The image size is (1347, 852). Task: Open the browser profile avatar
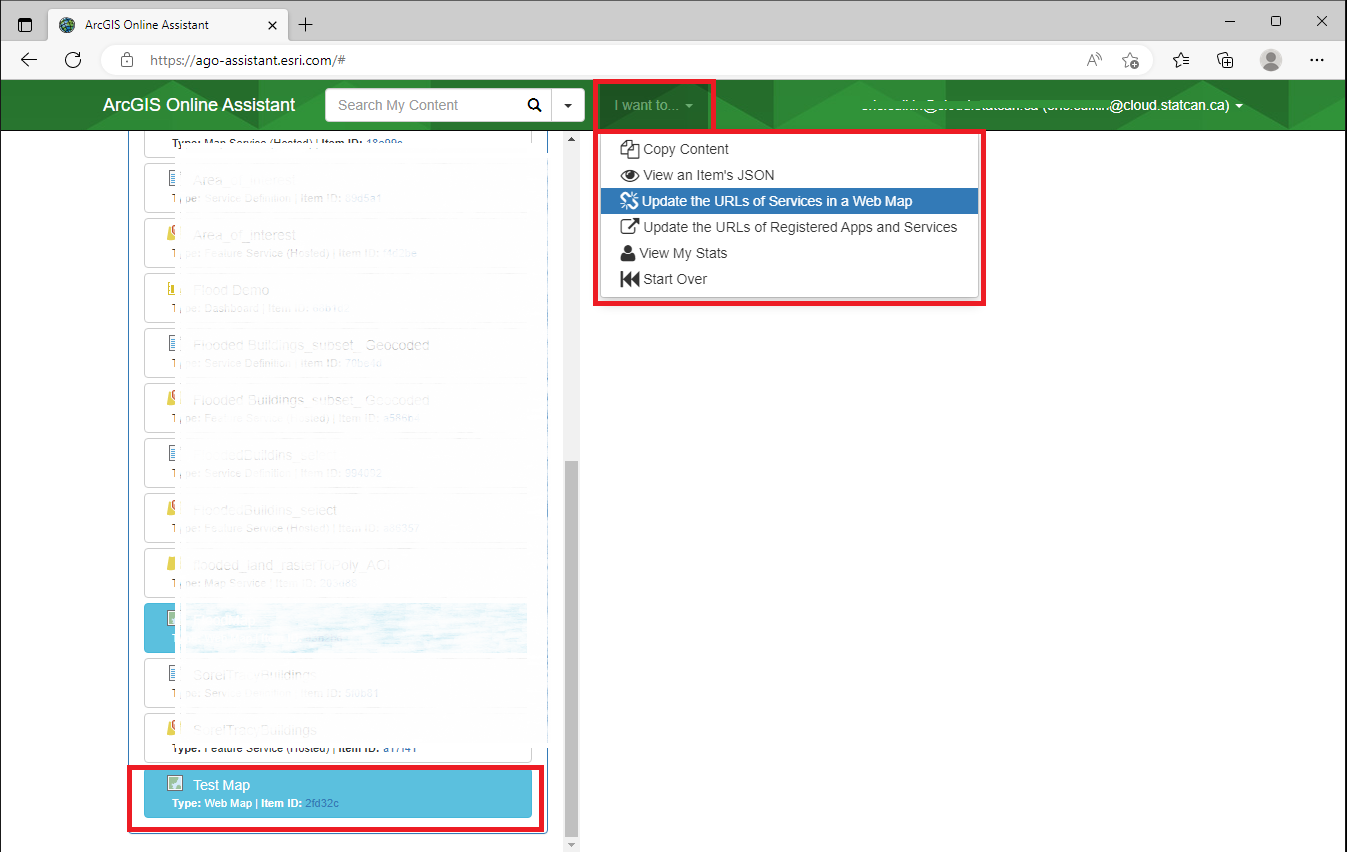[x=1271, y=60]
